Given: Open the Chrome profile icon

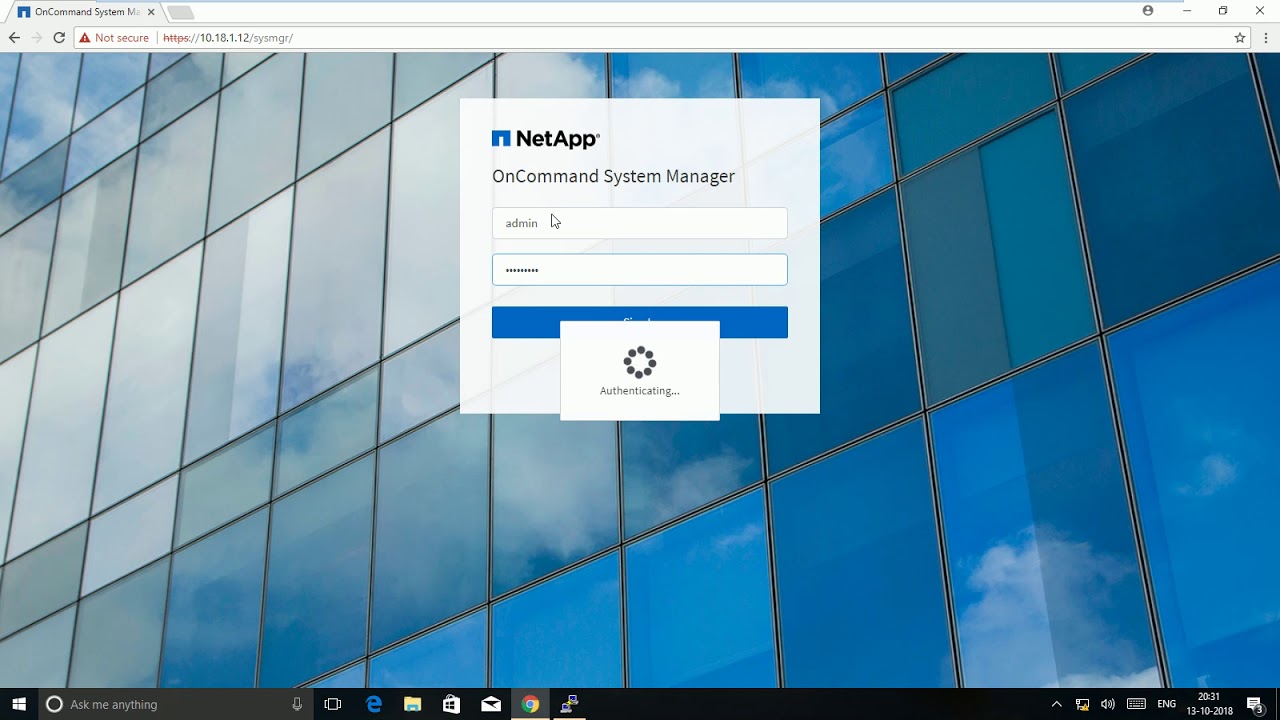Looking at the screenshot, I should point(1148,11).
